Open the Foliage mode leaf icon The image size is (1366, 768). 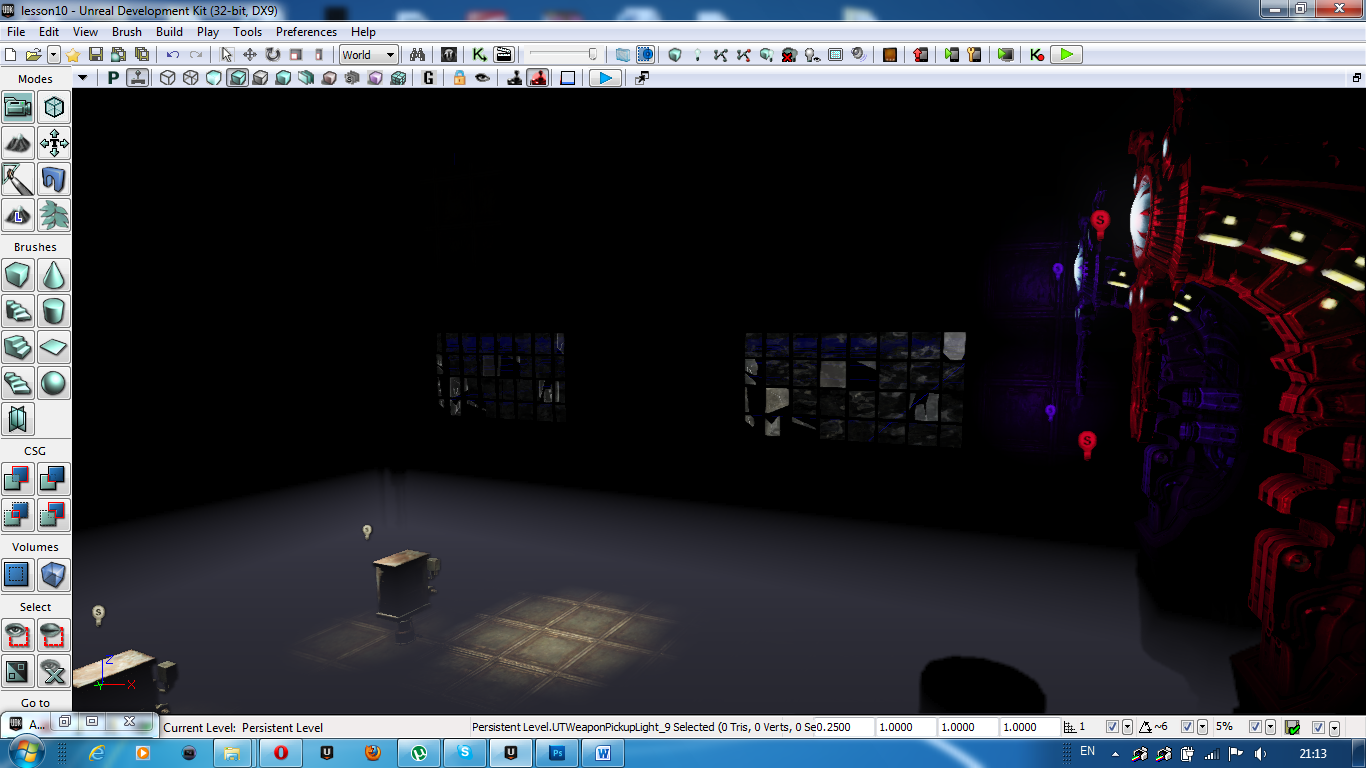click(x=54, y=215)
